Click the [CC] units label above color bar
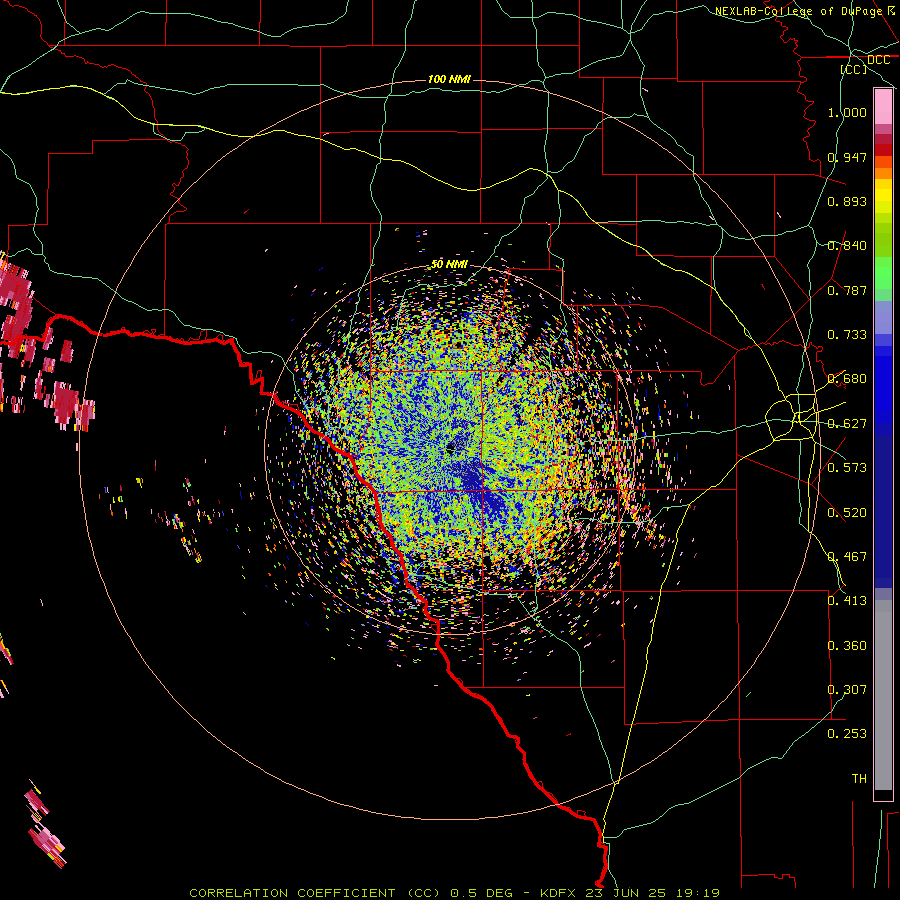Screen dimensions: 900x900 click(854, 69)
